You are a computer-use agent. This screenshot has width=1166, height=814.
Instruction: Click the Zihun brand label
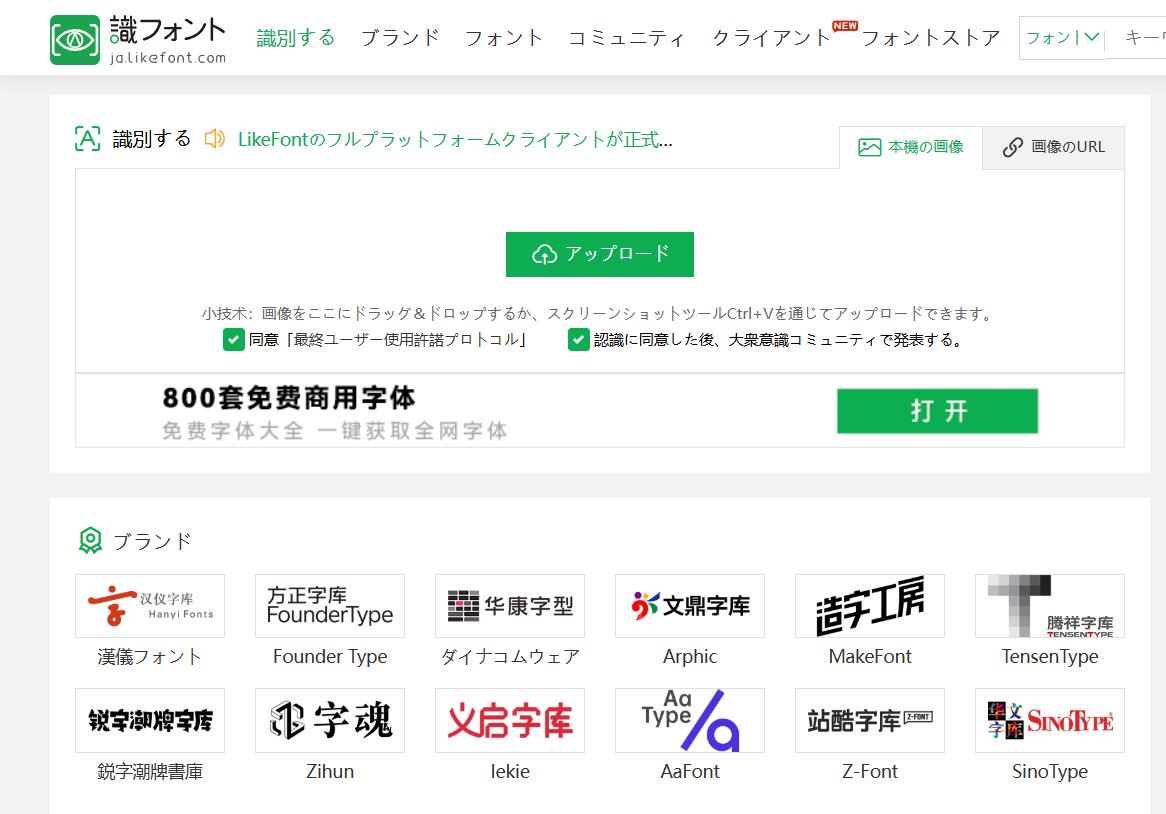330,772
